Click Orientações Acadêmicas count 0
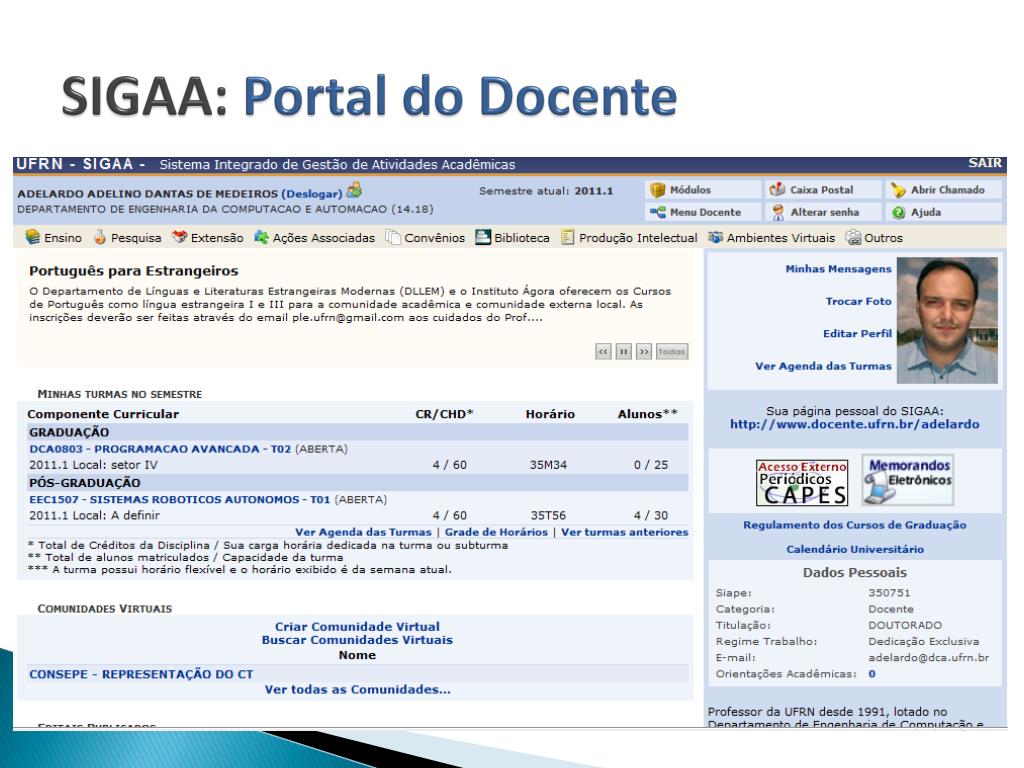 [x=872, y=674]
